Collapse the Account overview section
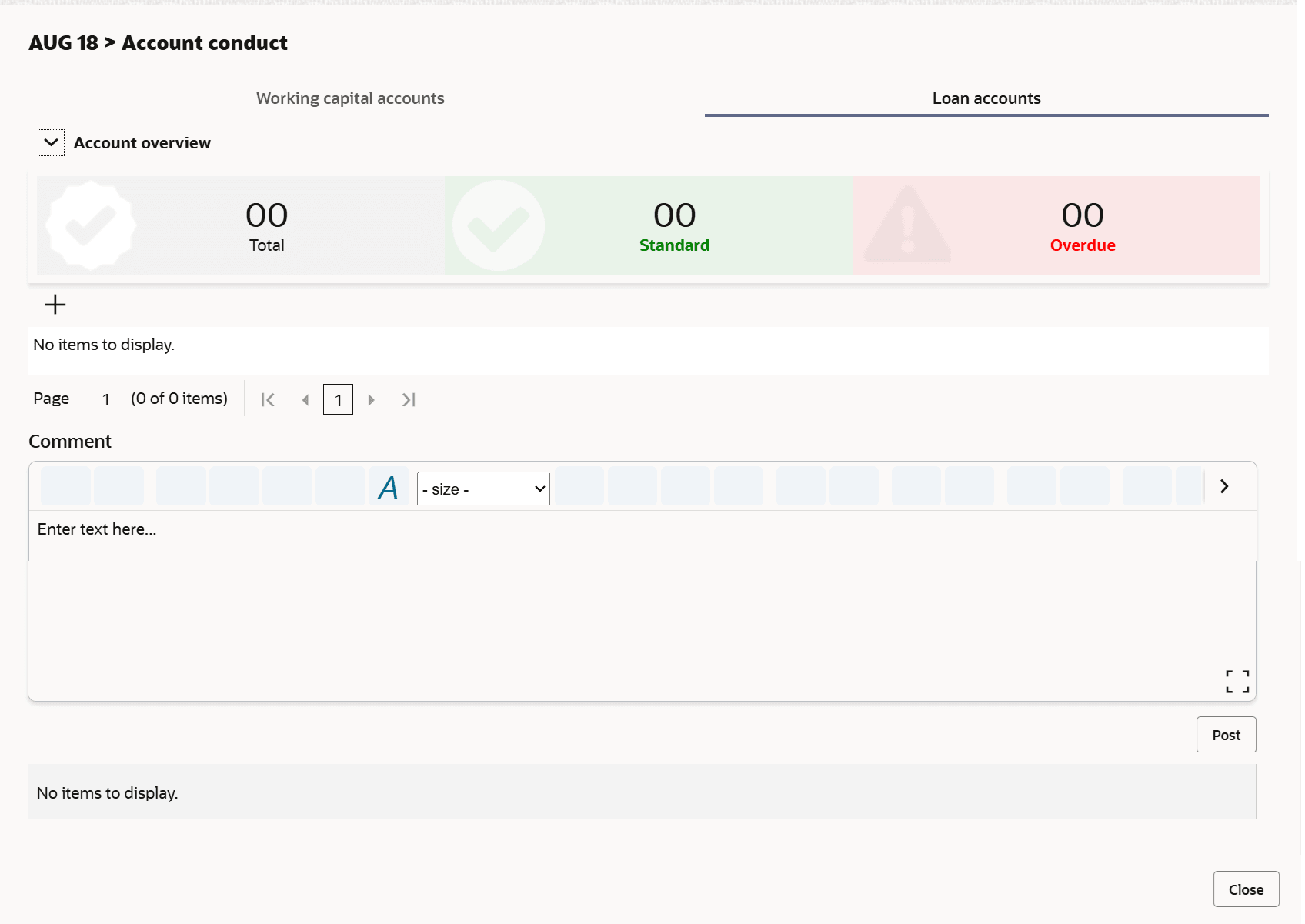This screenshot has width=1305, height=924. pyautogui.click(x=51, y=142)
